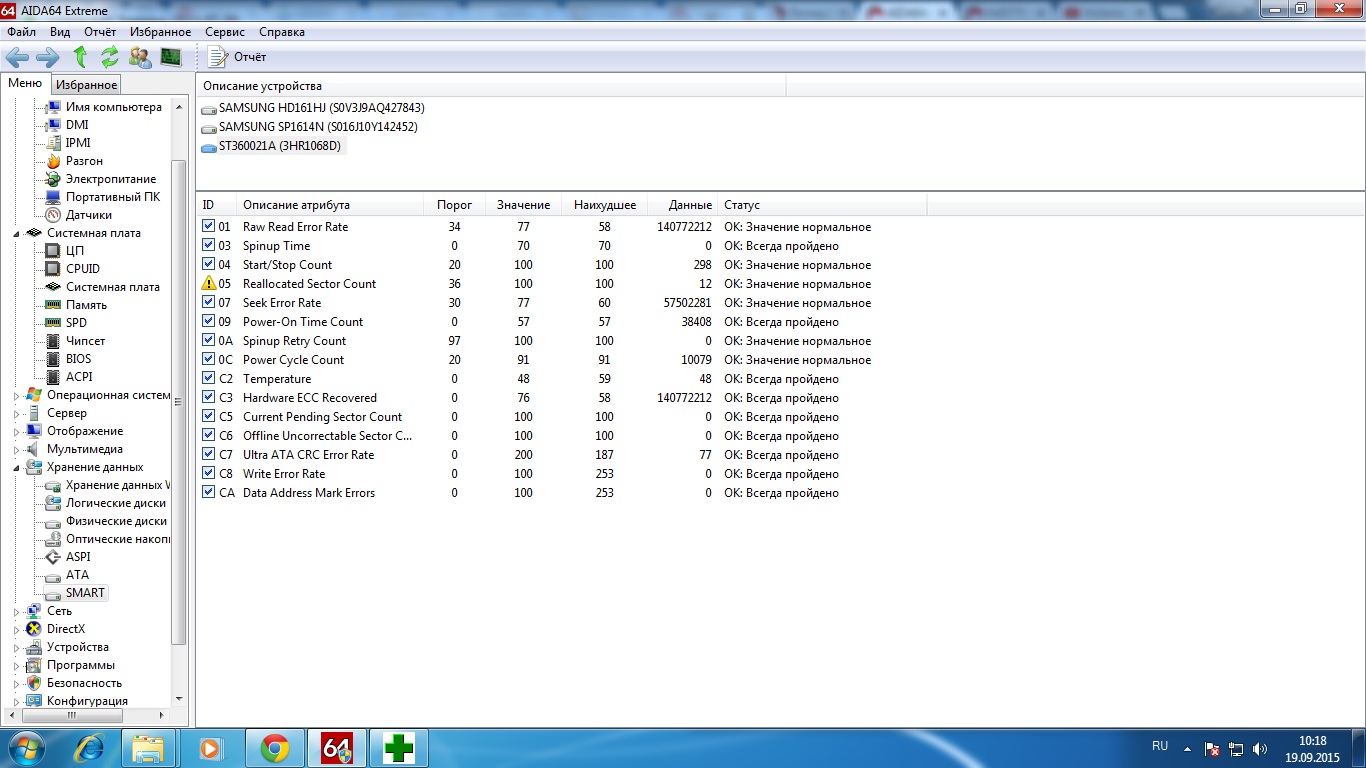Expand the Операционная система tree node

pyautogui.click(x=16, y=396)
